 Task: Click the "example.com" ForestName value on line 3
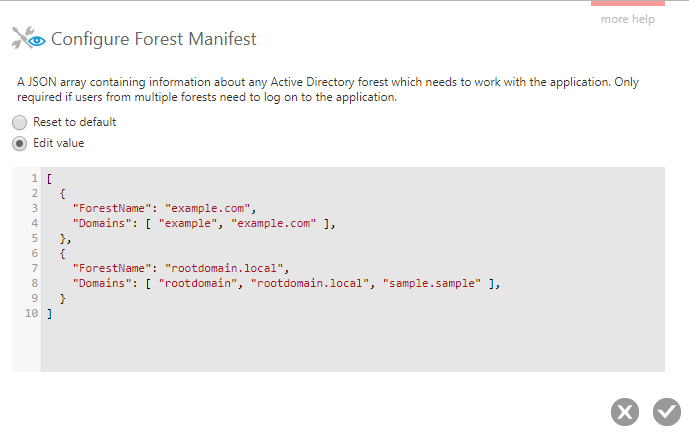point(207,208)
